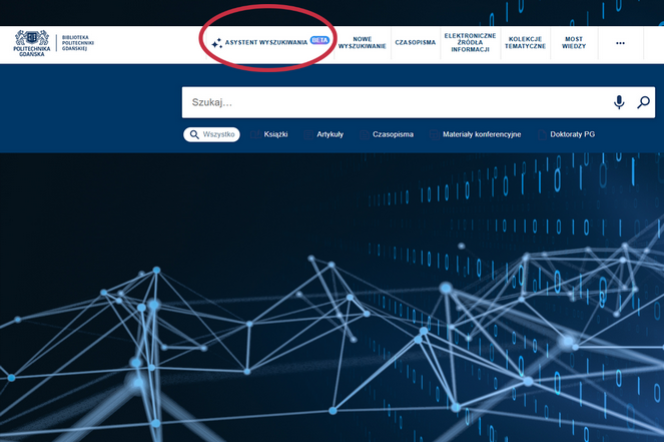664x442 pixels.
Task: Open the Most Wiedzy link
Action: pos(574,43)
